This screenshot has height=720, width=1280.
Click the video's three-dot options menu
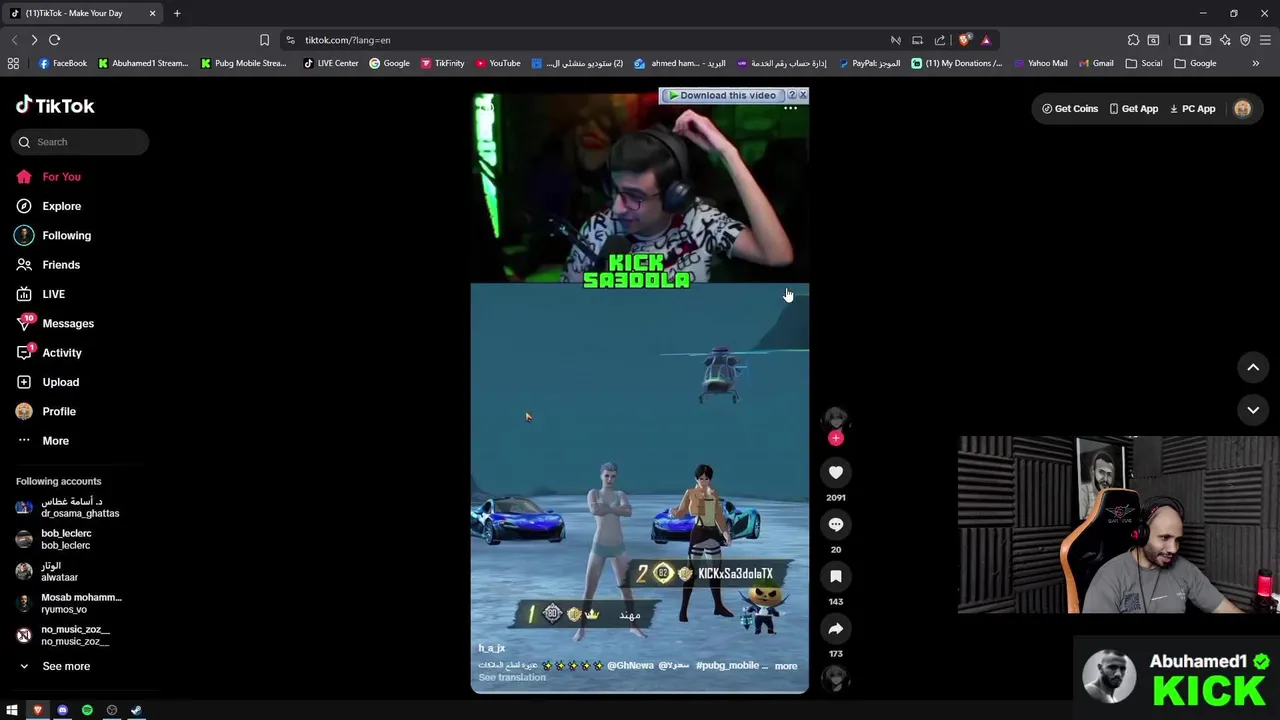click(790, 108)
